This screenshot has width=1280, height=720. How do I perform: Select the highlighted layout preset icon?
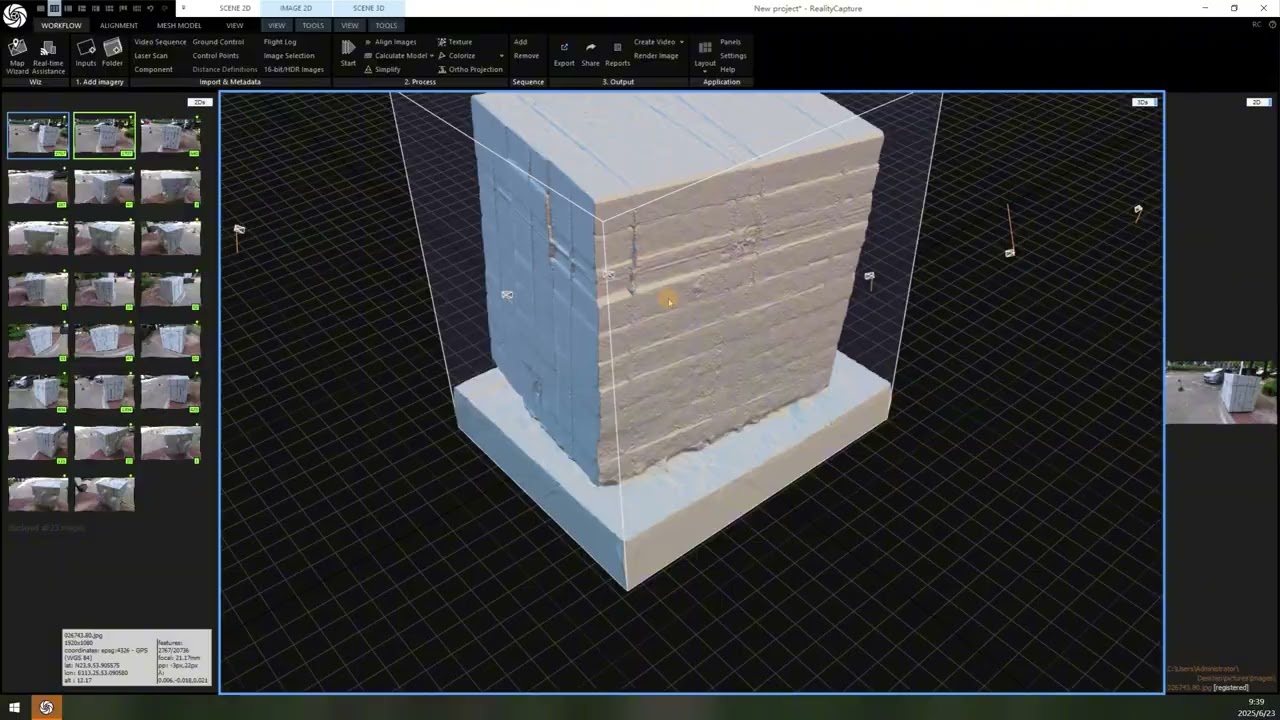(54, 8)
